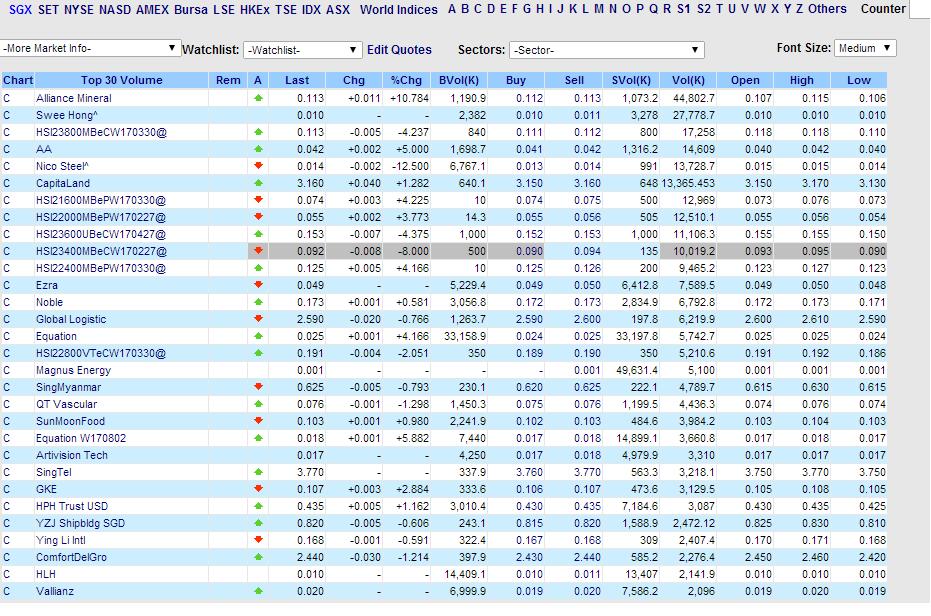The height and width of the screenshot is (616, 931).
Task: Click the green arrow for Equation W170802
Action: [x=258, y=438]
